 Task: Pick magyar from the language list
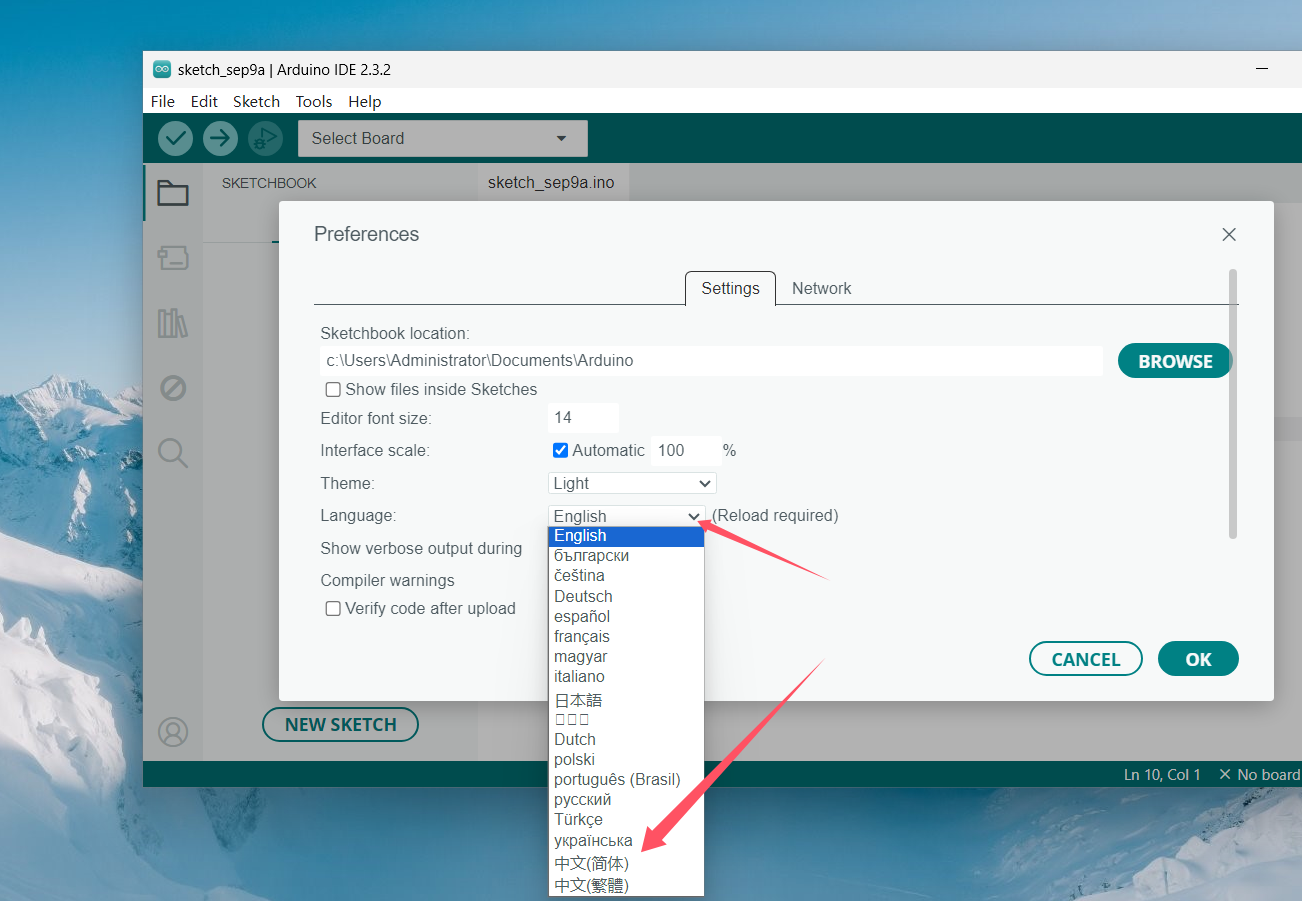coord(626,656)
